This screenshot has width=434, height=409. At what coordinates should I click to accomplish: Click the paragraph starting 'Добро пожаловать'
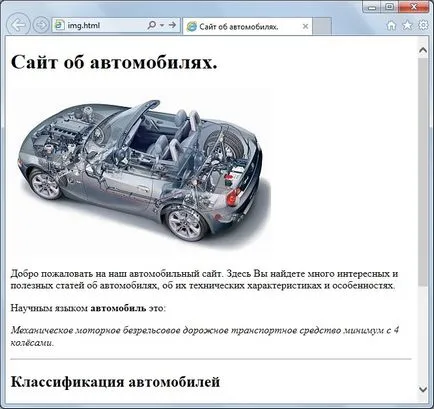(x=204, y=280)
